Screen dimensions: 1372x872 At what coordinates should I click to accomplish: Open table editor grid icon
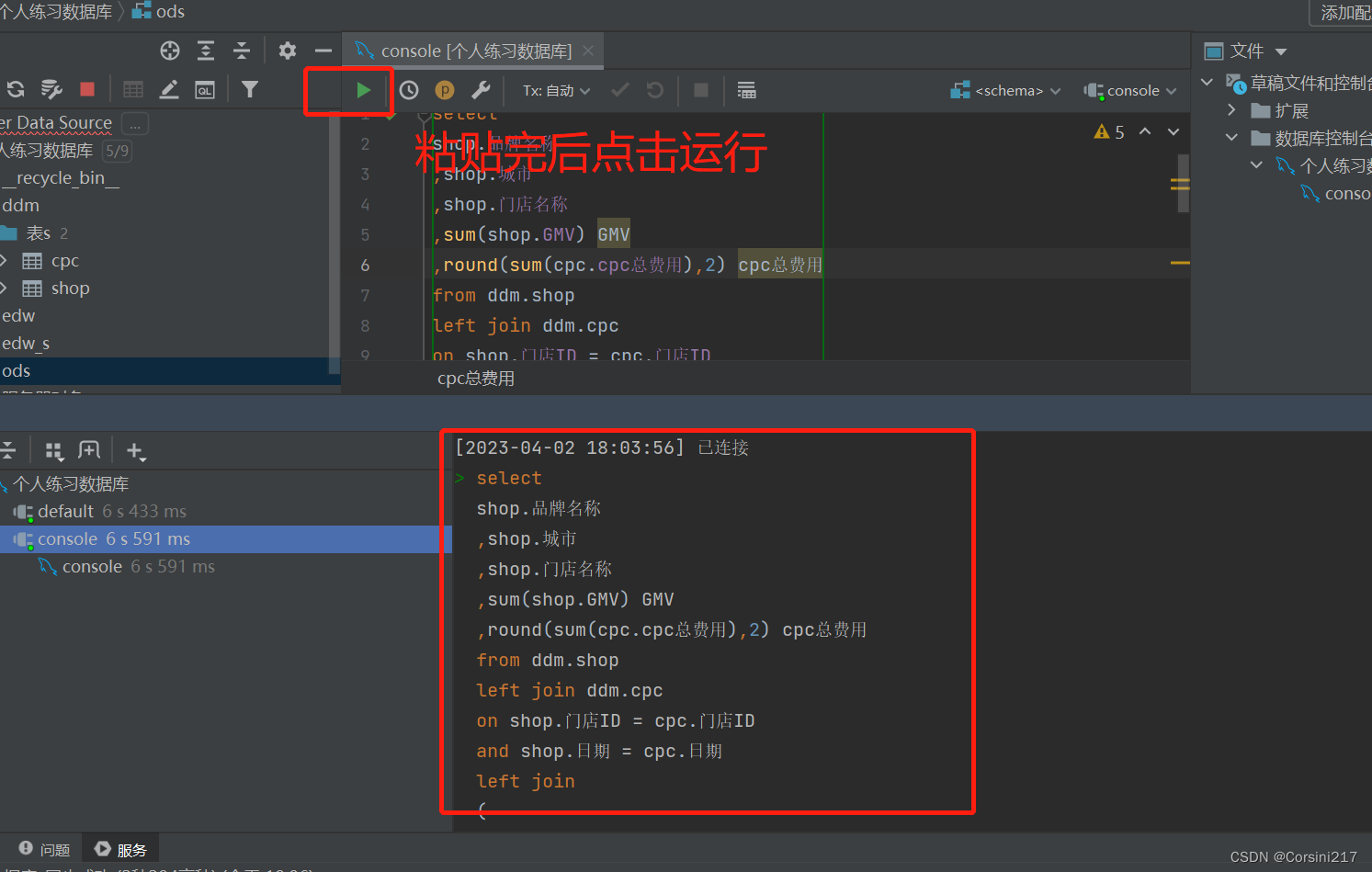[x=133, y=89]
